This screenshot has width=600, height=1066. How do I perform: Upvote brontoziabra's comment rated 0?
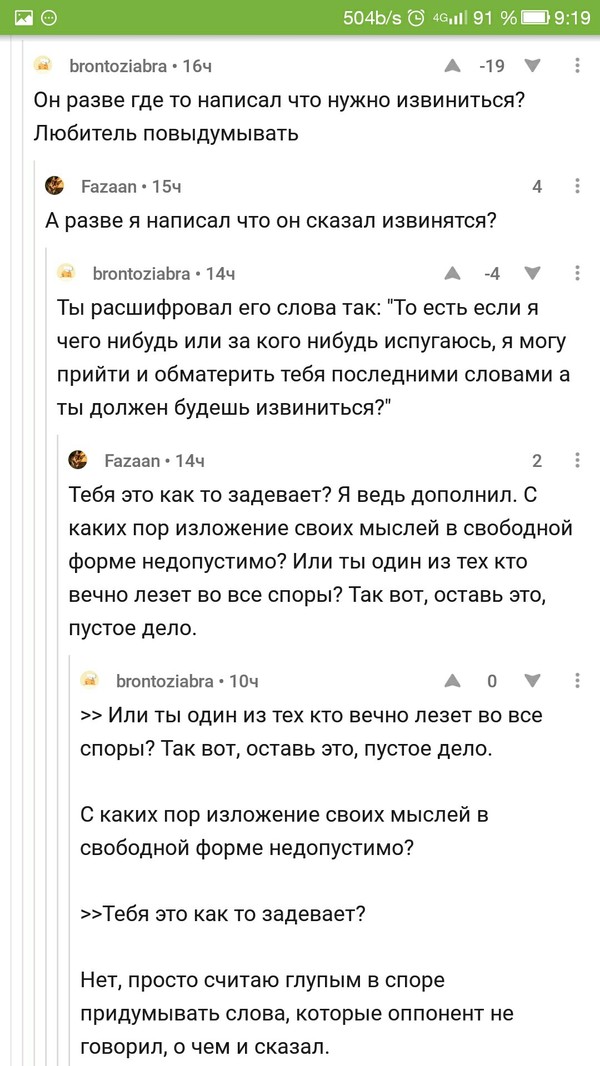tap(452, 681)
